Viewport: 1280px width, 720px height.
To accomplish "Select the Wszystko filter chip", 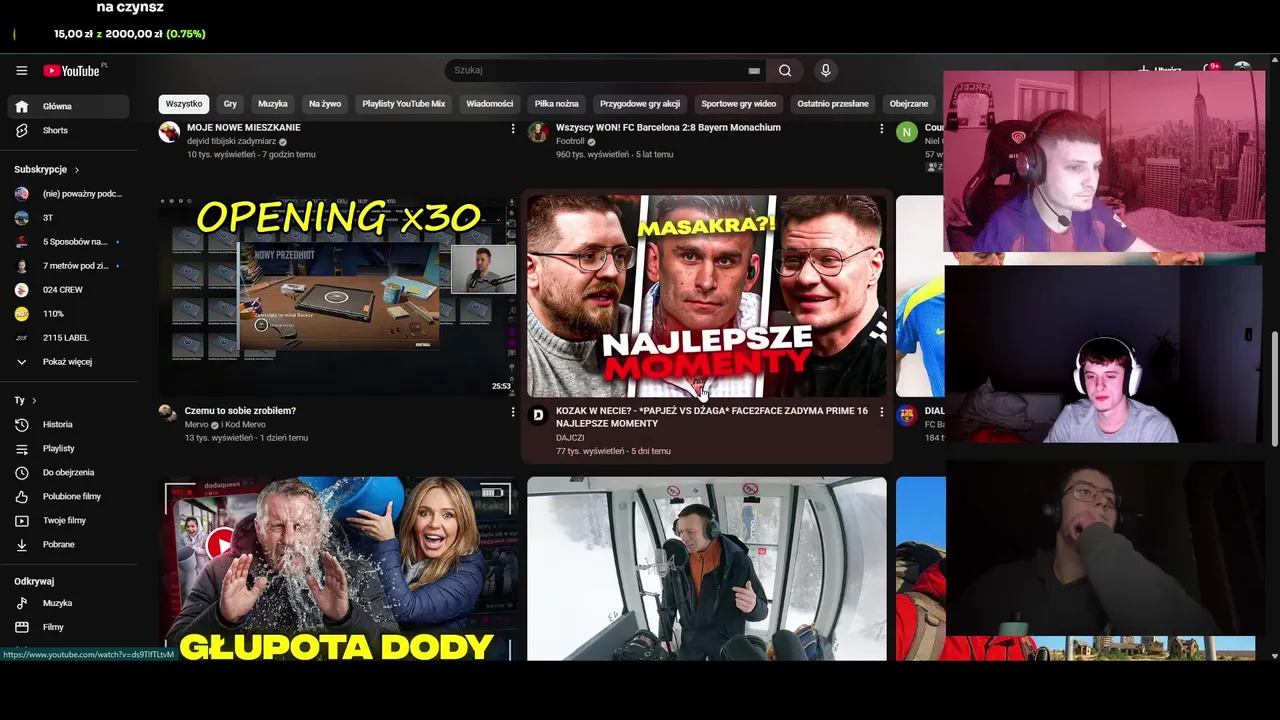I will point(184,104).
